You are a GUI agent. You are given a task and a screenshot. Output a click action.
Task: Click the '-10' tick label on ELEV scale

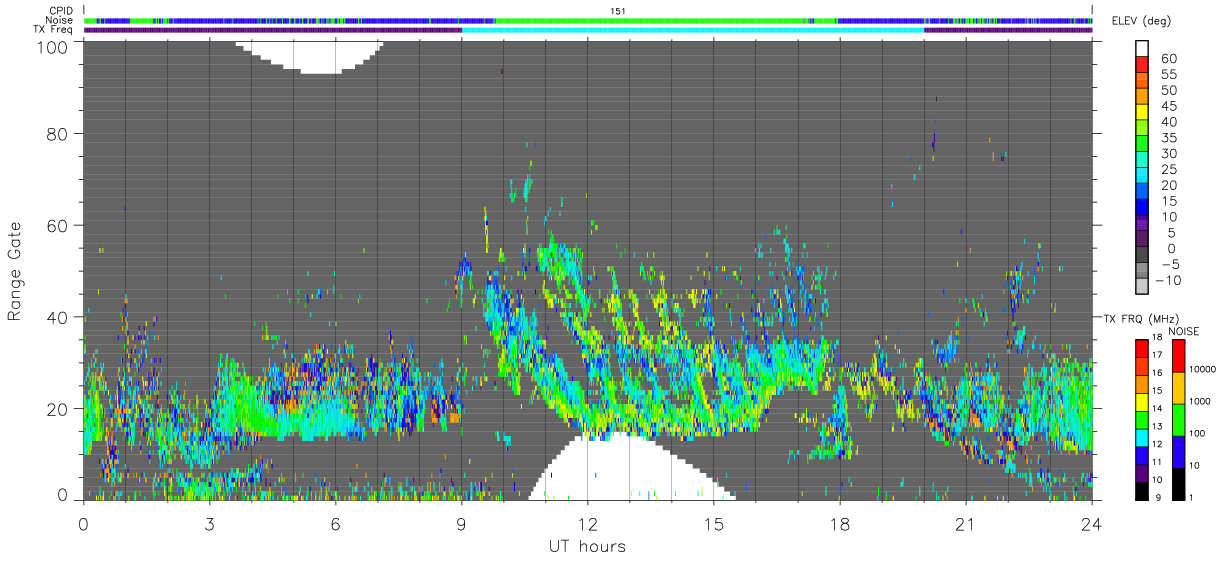click(1170, 279)
